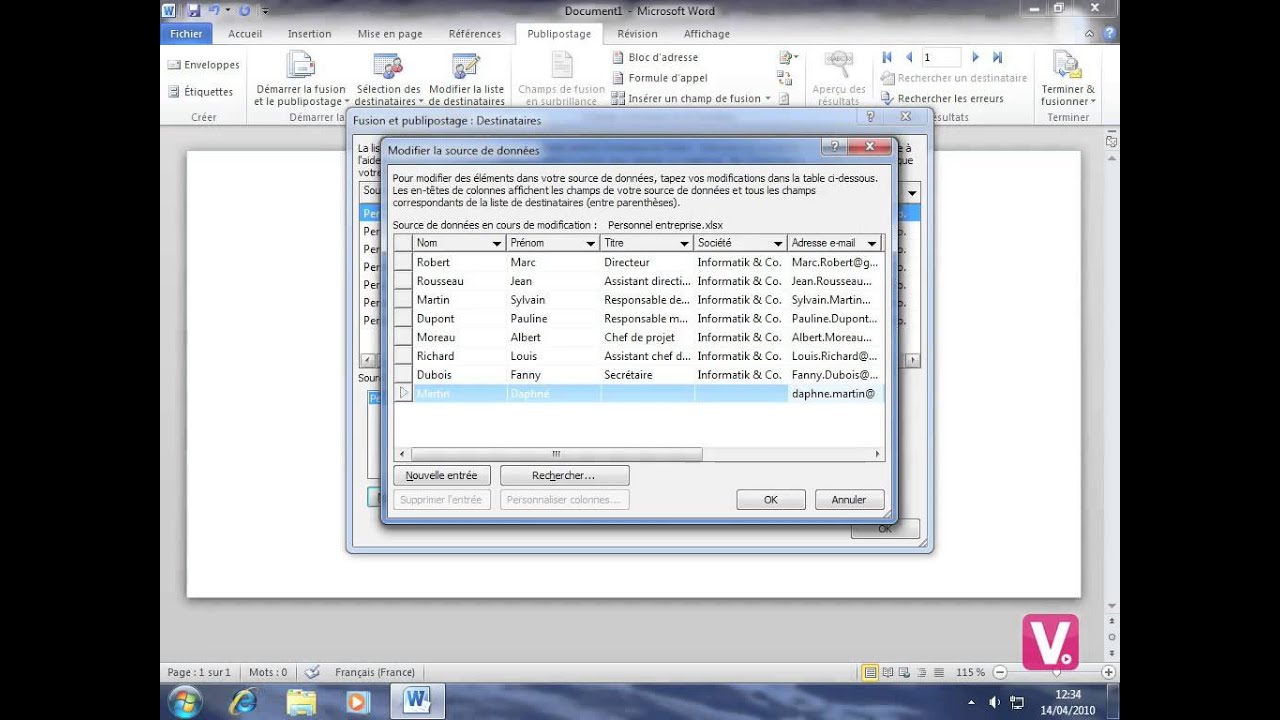
Task: Go to the next record arrow
Action: pyautogui.click(x=975, y=58)
